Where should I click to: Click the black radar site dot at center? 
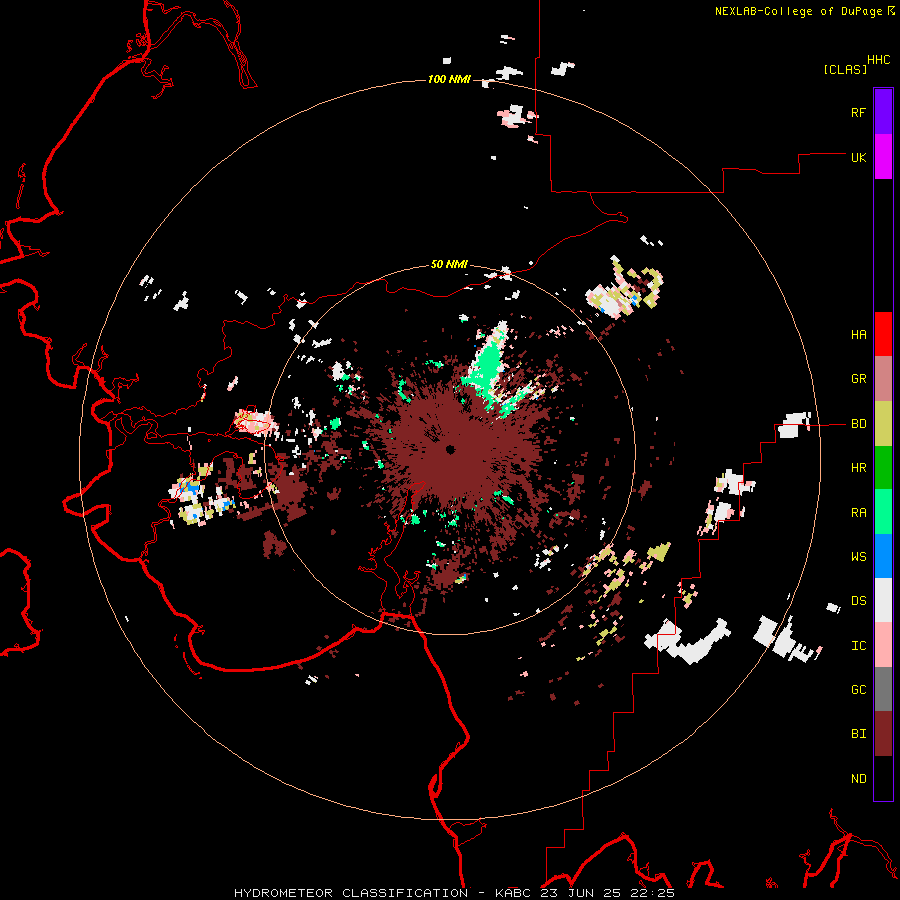tap(451, 449)
